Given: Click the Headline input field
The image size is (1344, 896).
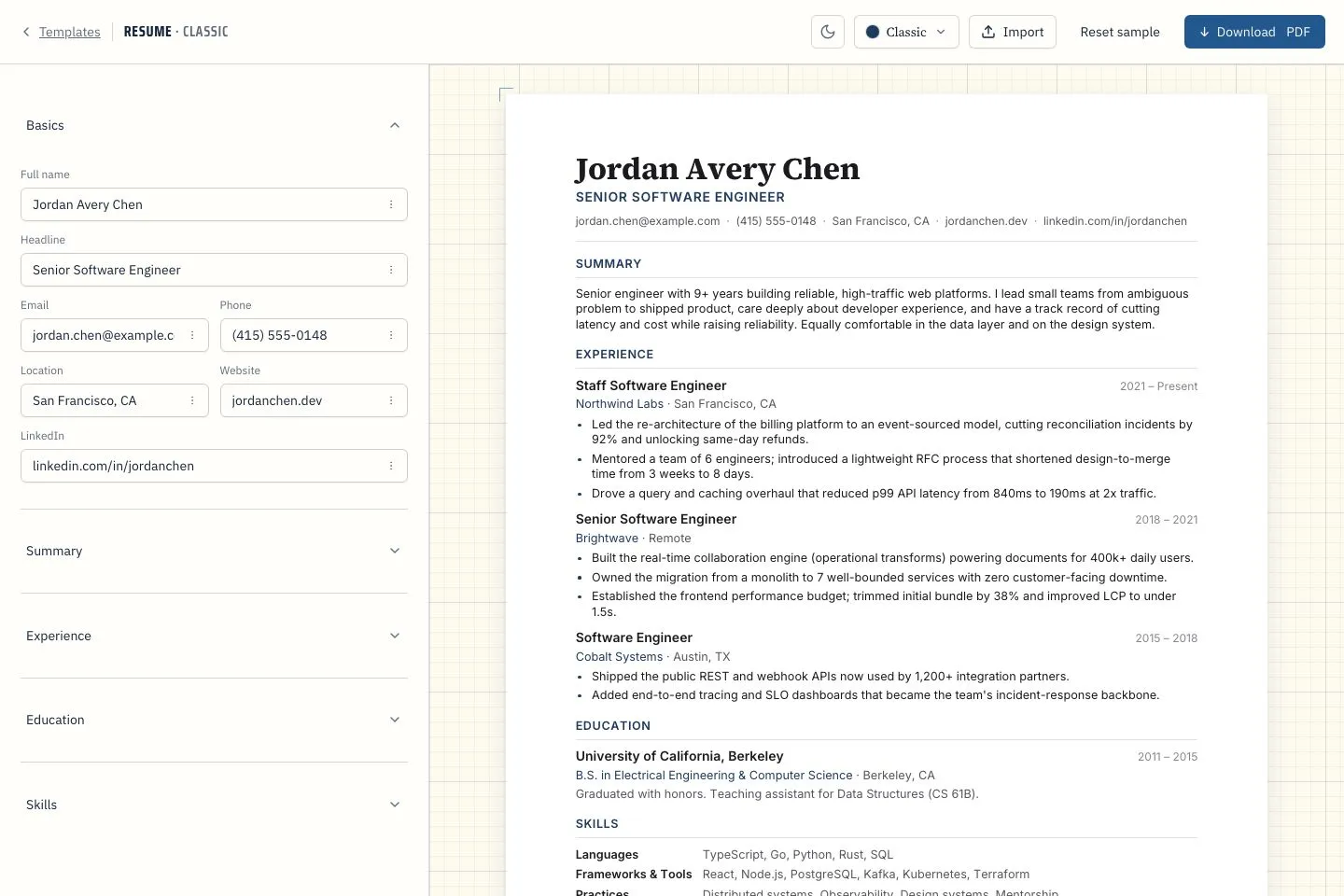Looking at the screenshot, I should [x=214, y=270].
